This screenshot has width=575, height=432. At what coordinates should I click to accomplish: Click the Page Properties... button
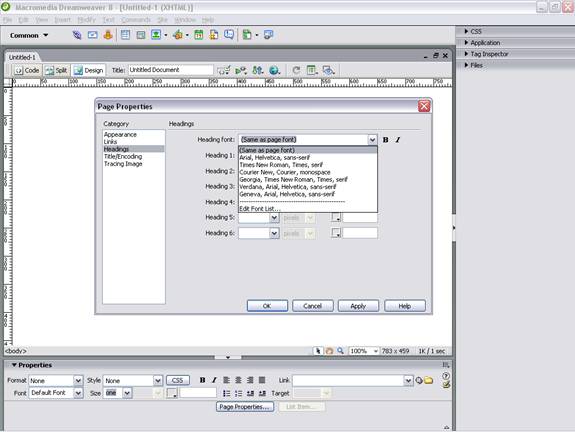coord(245,407)
